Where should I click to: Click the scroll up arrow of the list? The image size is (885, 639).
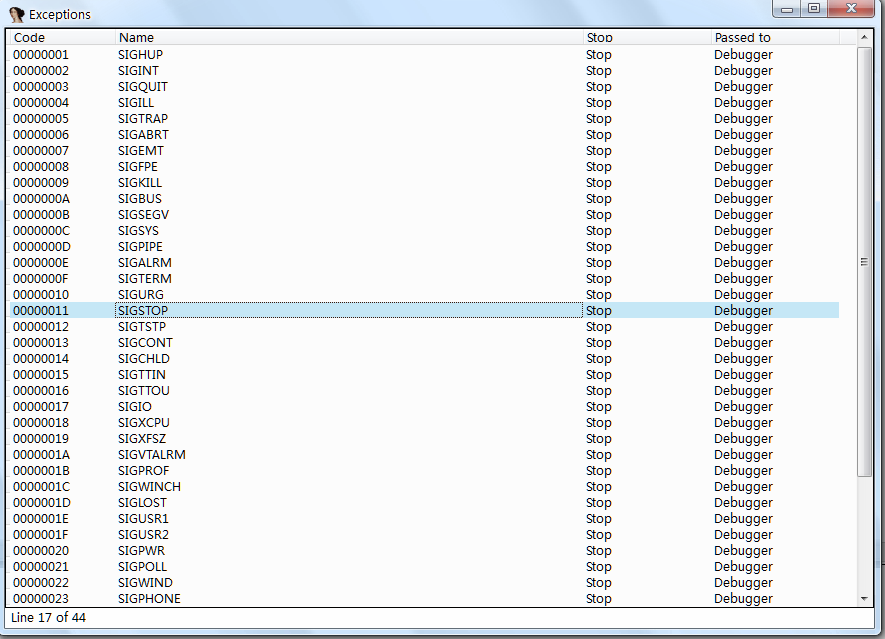[864, 37]
